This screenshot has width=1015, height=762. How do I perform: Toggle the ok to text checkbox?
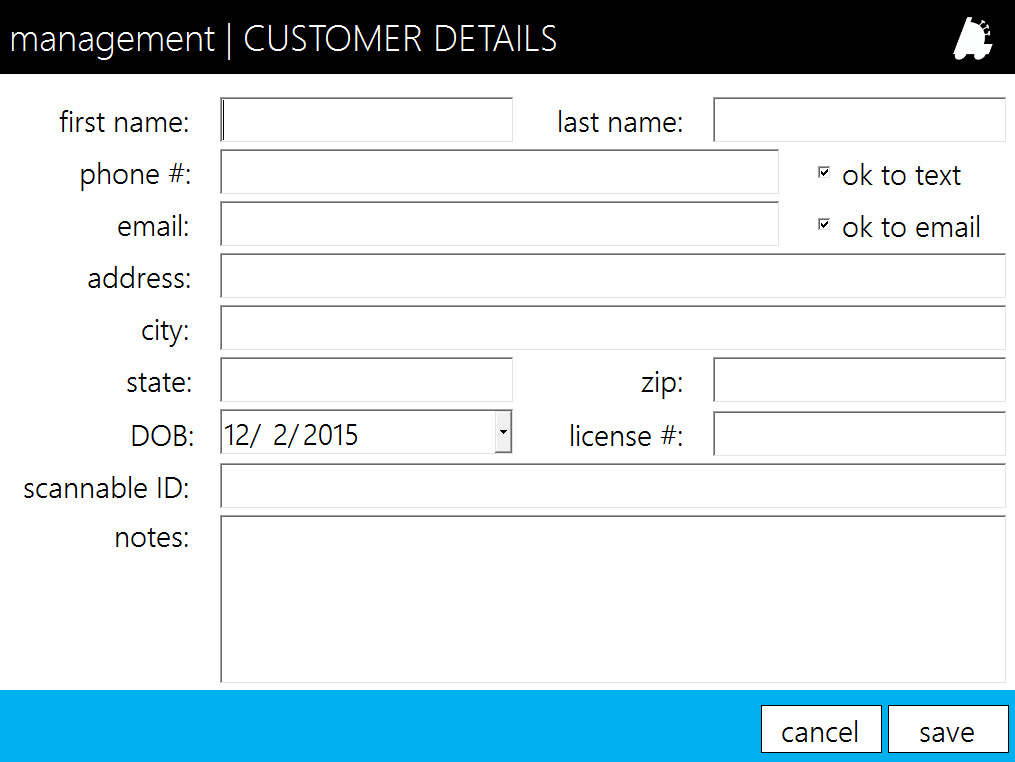click(x=823, y=173)
